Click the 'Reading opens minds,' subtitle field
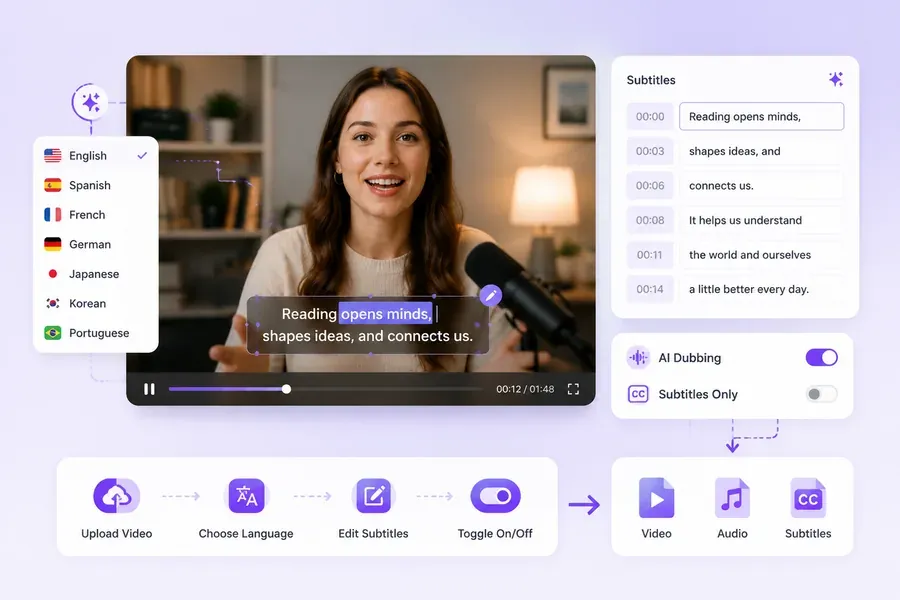This screenshot has height=600, width=900. click(x=762, y=117)
